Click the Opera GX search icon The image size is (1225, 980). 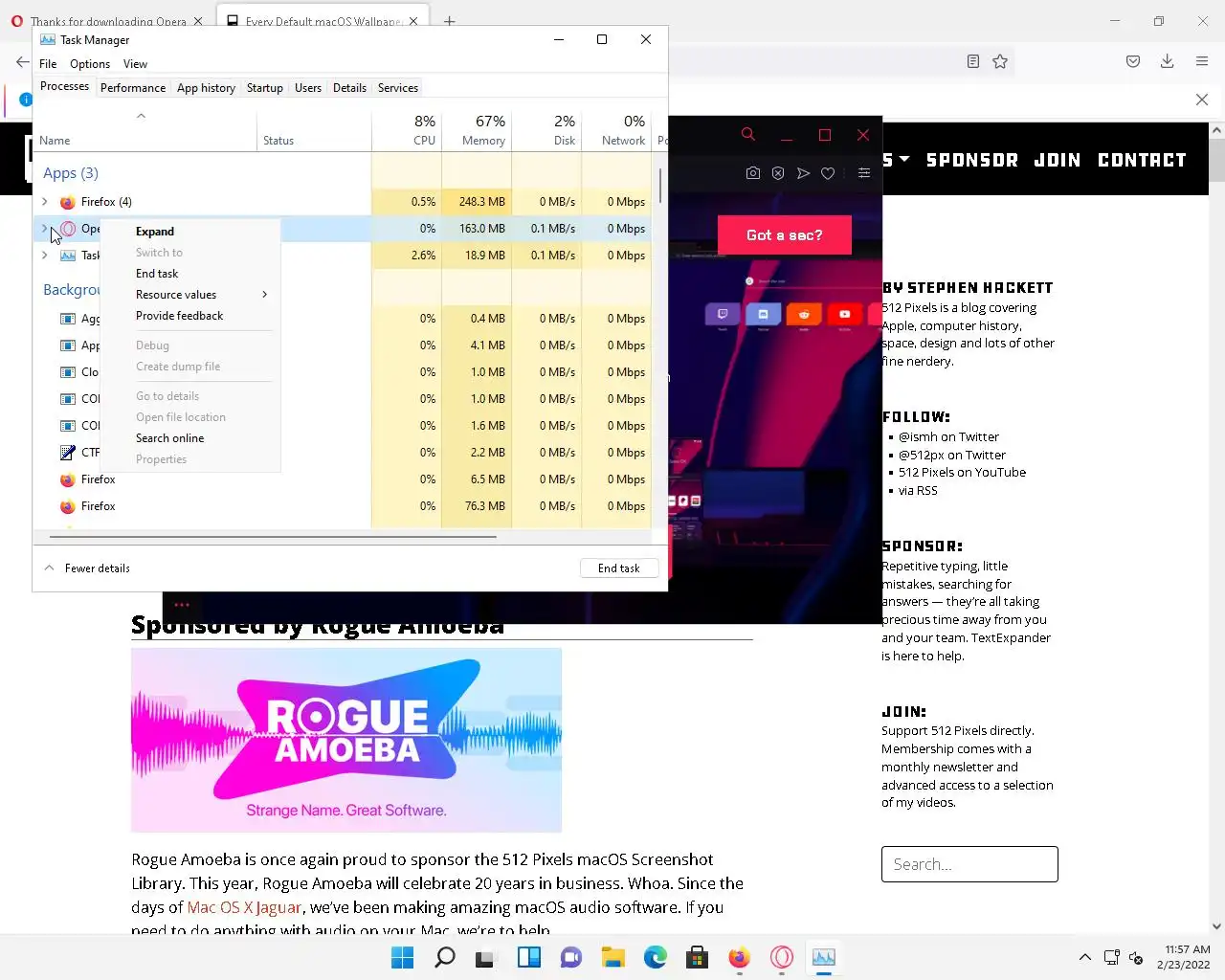point(748,135)
